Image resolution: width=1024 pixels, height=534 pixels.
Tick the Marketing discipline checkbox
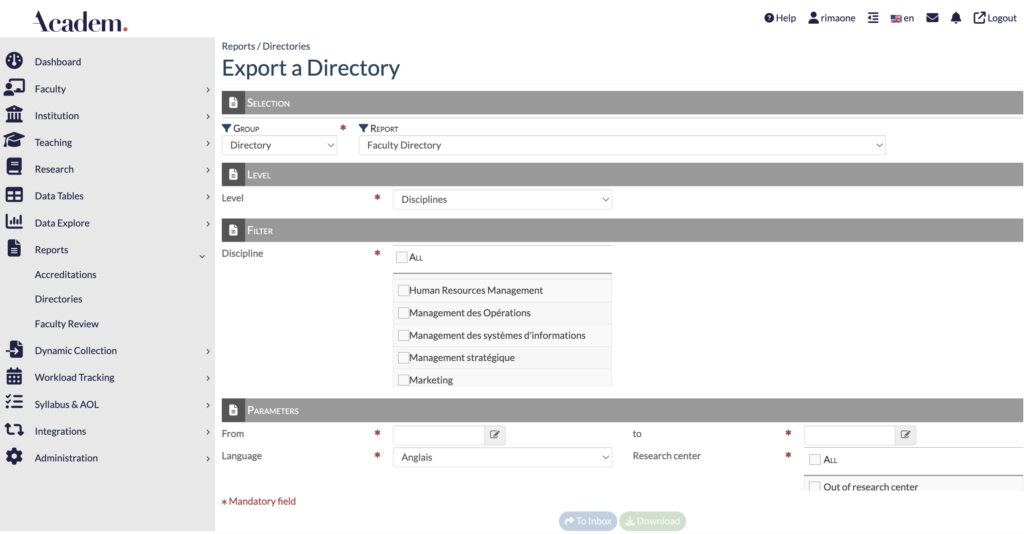pos(403,380)
